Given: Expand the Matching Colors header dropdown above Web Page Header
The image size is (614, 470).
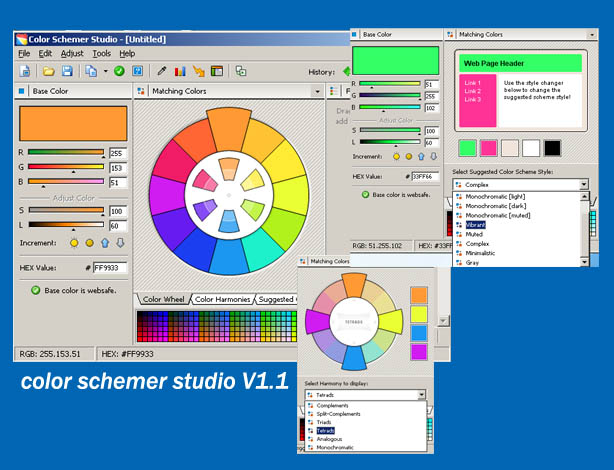Looking at the screenshot, I should point(592,35).
